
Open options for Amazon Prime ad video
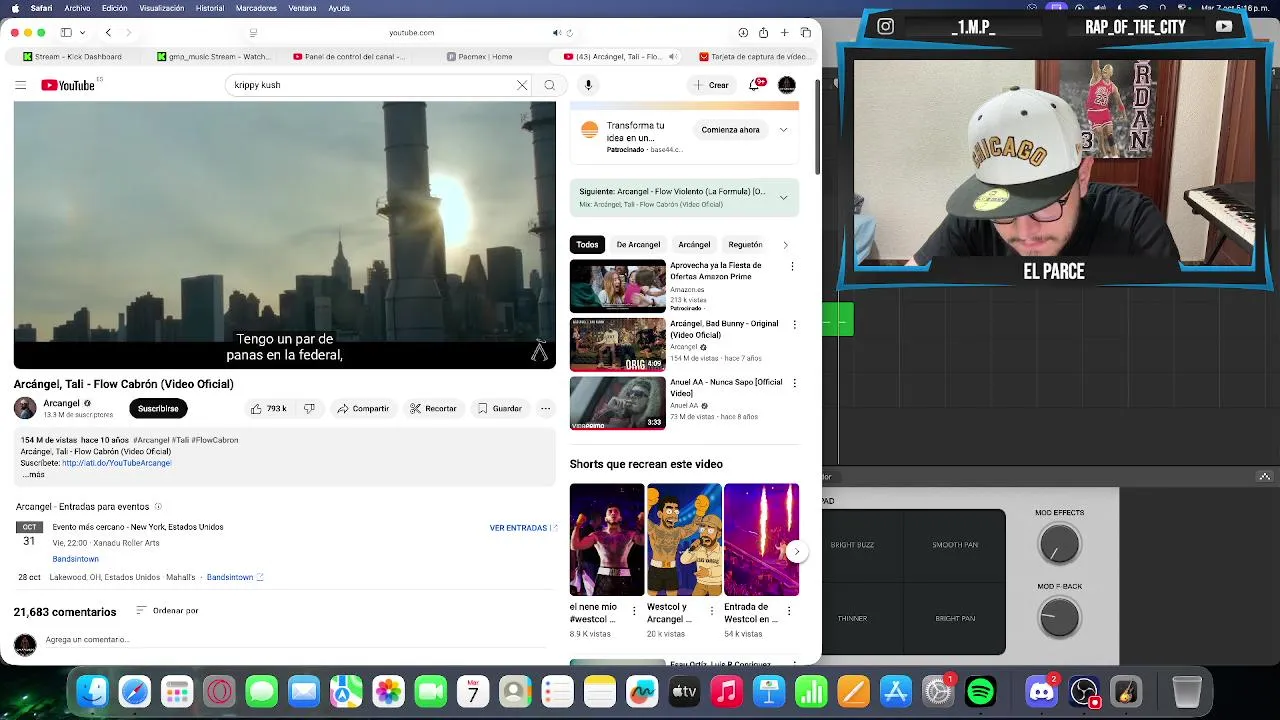(x=792, y=267)
